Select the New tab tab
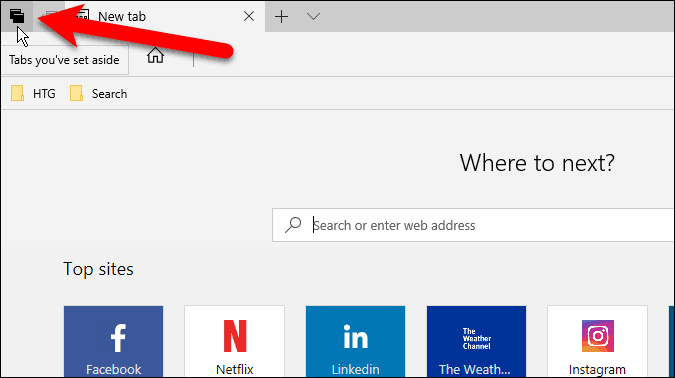 pyautogui.click(x=165, y=16)
